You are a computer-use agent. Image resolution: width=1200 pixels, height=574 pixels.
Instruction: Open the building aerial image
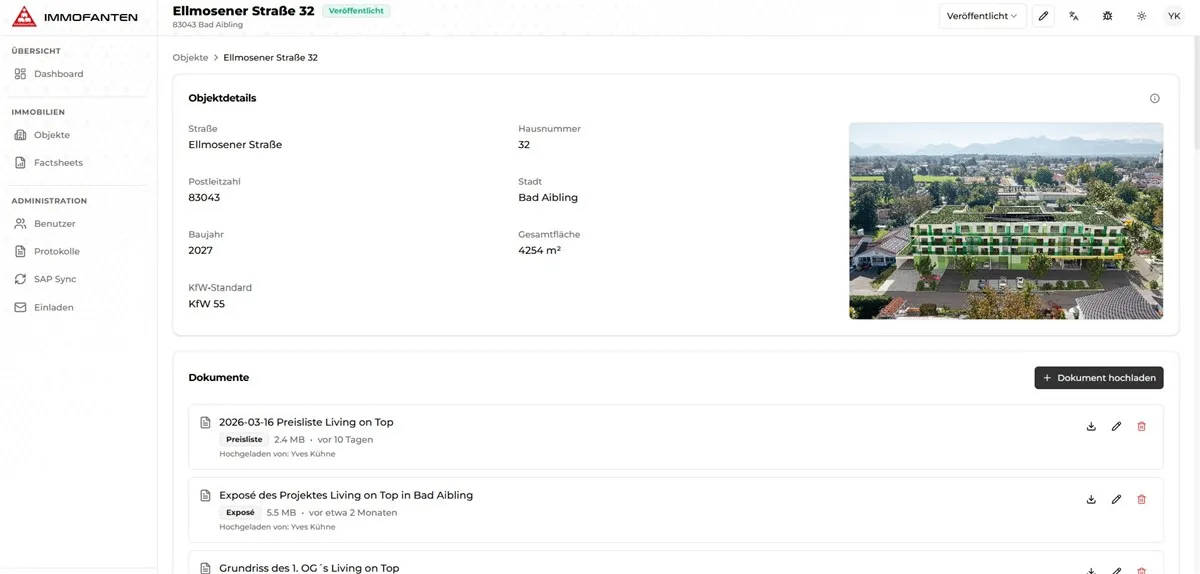[x=1006, y=221]
